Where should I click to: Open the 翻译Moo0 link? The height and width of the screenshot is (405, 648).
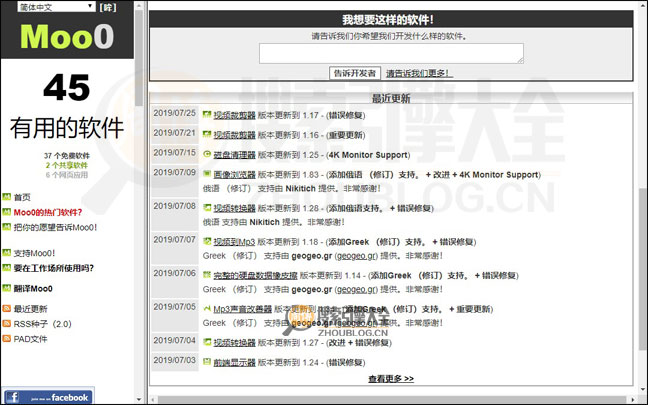tap(33, 288)
